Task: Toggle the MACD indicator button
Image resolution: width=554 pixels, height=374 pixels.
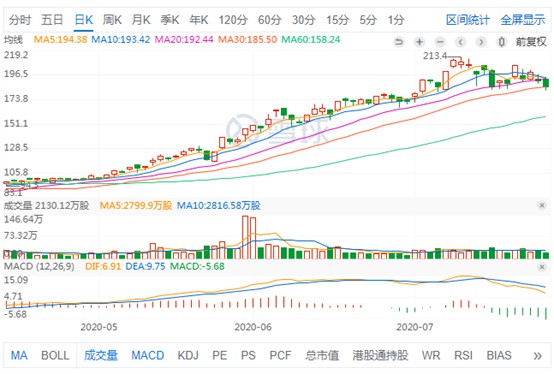Action: pyautogui.click(x=148, y=355)
